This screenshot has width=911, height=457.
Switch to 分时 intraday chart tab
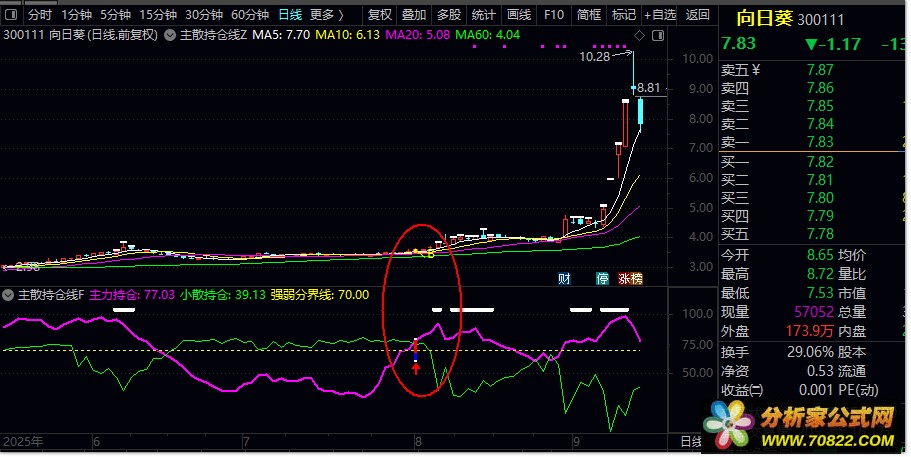click(x=40, y=15)
